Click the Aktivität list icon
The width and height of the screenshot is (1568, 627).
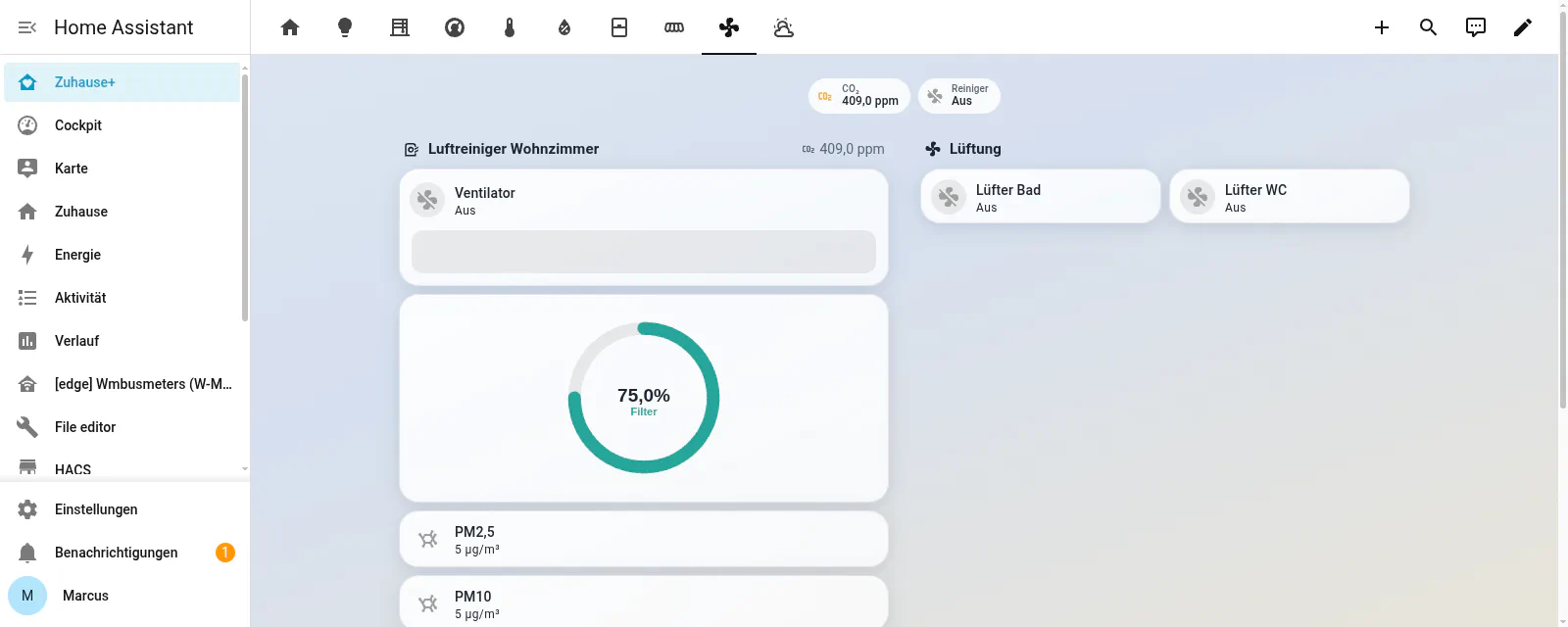click(x=27, y=298)
